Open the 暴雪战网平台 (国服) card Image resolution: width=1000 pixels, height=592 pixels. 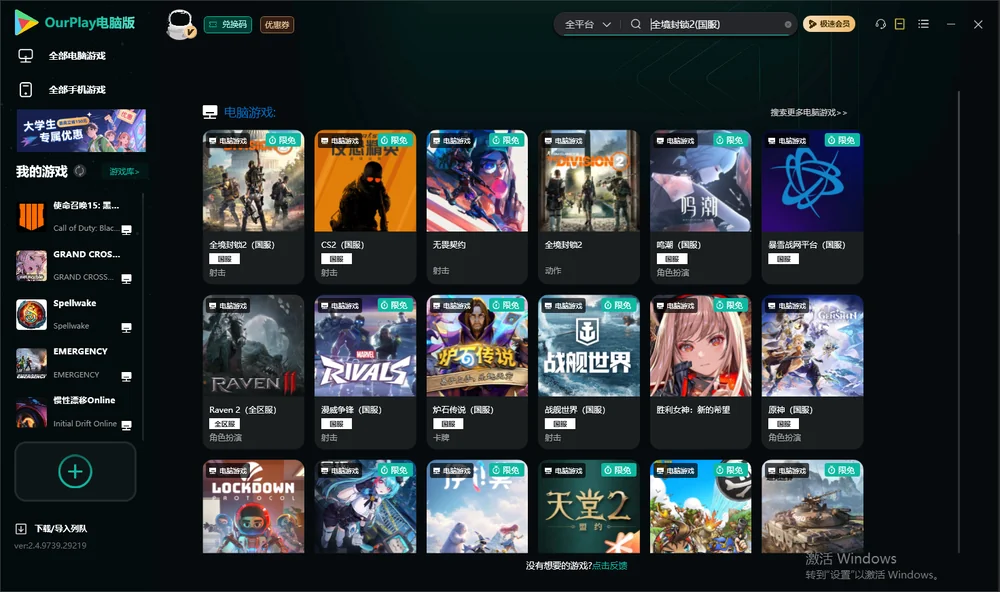click(x=812, y=207)
